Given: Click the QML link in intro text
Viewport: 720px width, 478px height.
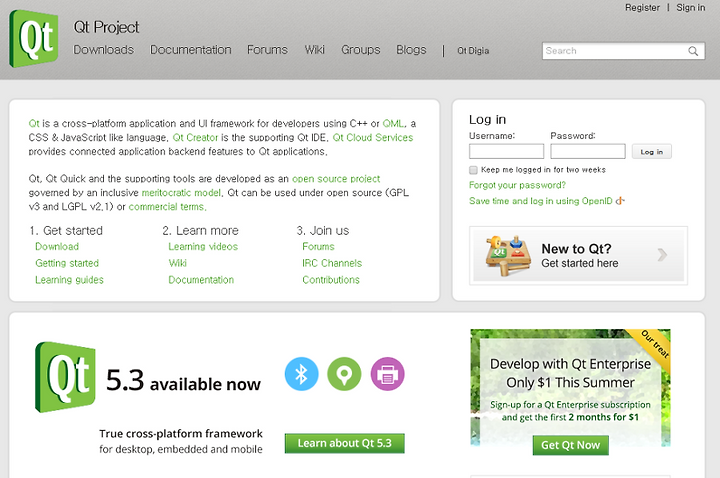Looking at the screenshot, I should pyautogui.click(x=394, y=124).
